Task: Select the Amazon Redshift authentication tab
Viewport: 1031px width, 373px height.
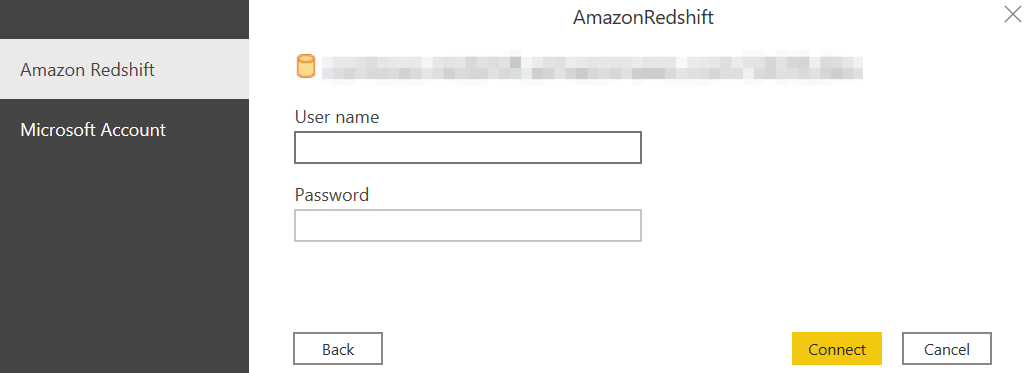Action: [x=124, y=69]
